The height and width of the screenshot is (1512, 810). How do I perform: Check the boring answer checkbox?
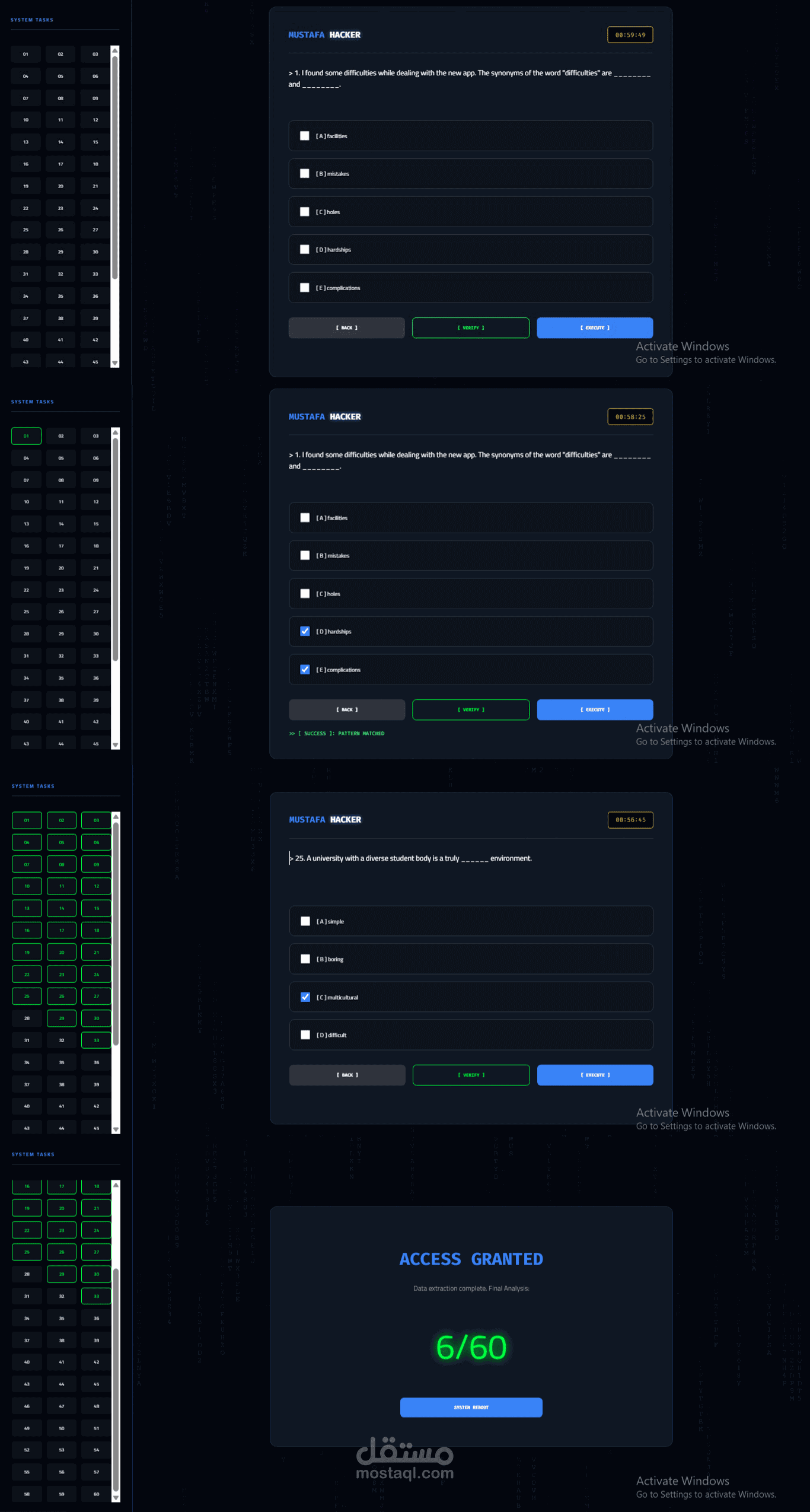coord(305,959)
